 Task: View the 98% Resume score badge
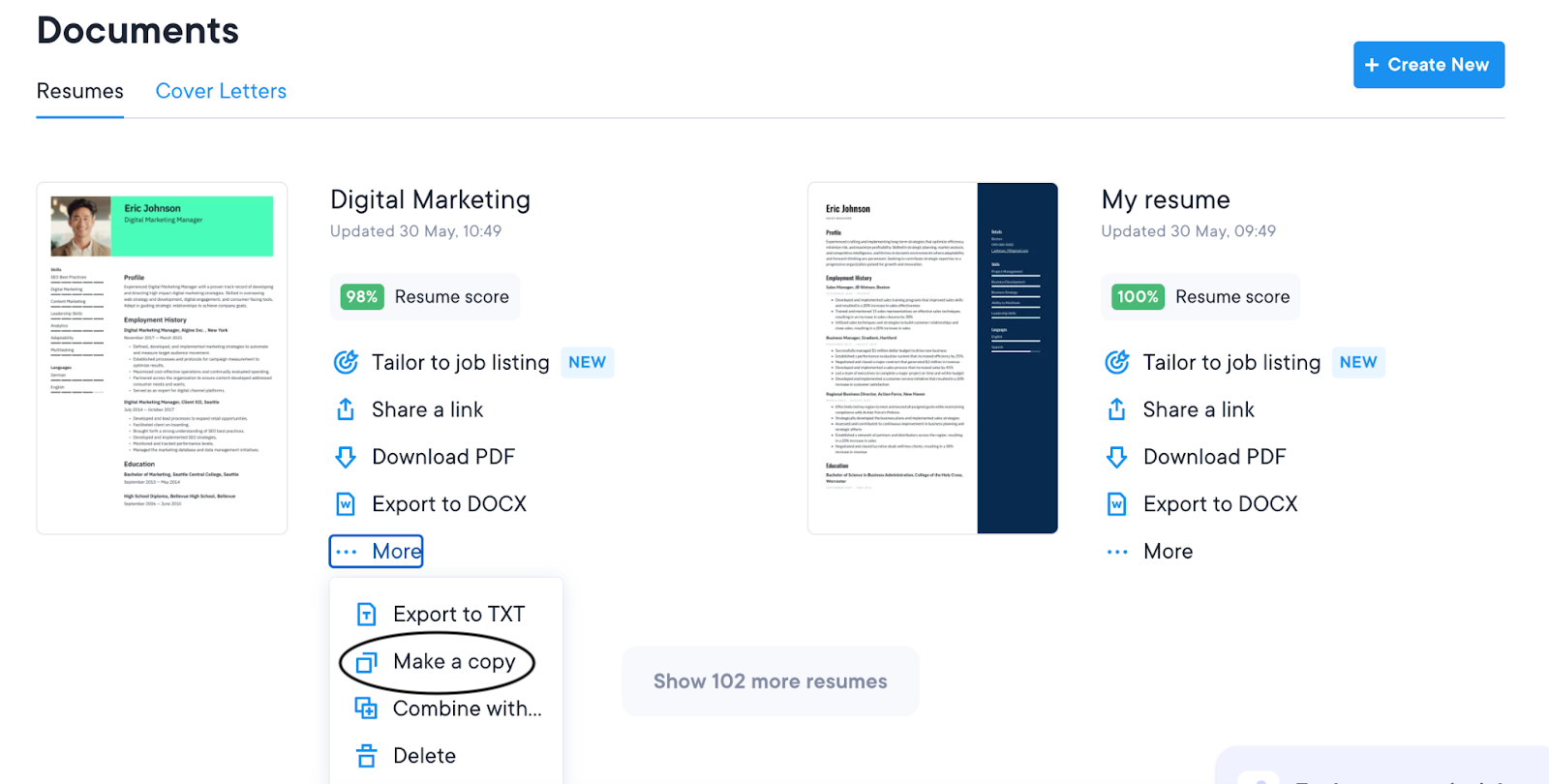362,297
